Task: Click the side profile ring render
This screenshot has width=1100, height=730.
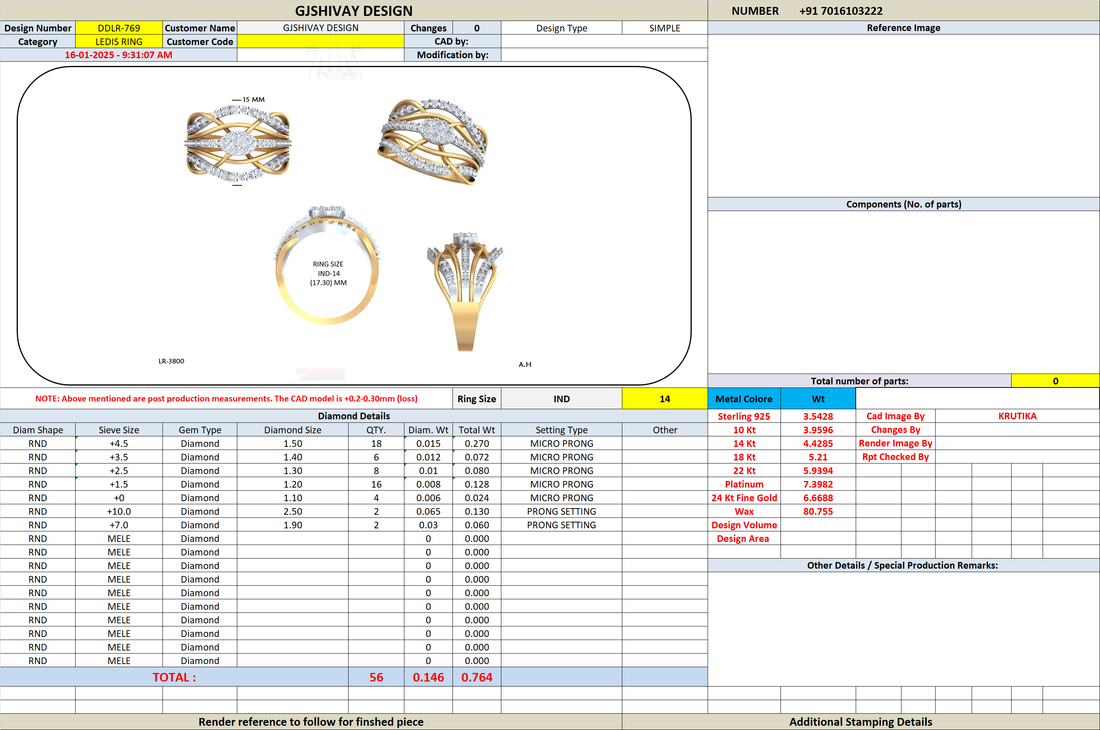Action: pos(465,292)
